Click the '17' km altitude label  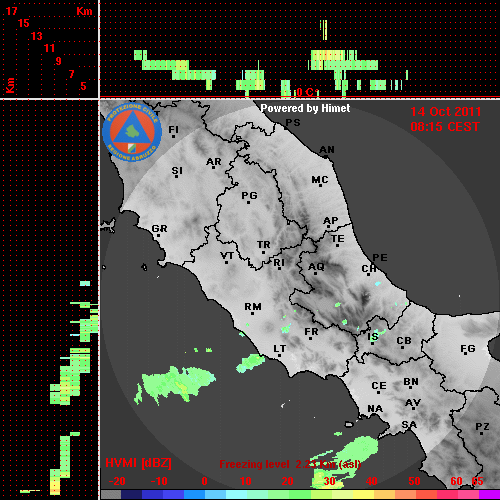coord(11,11)
